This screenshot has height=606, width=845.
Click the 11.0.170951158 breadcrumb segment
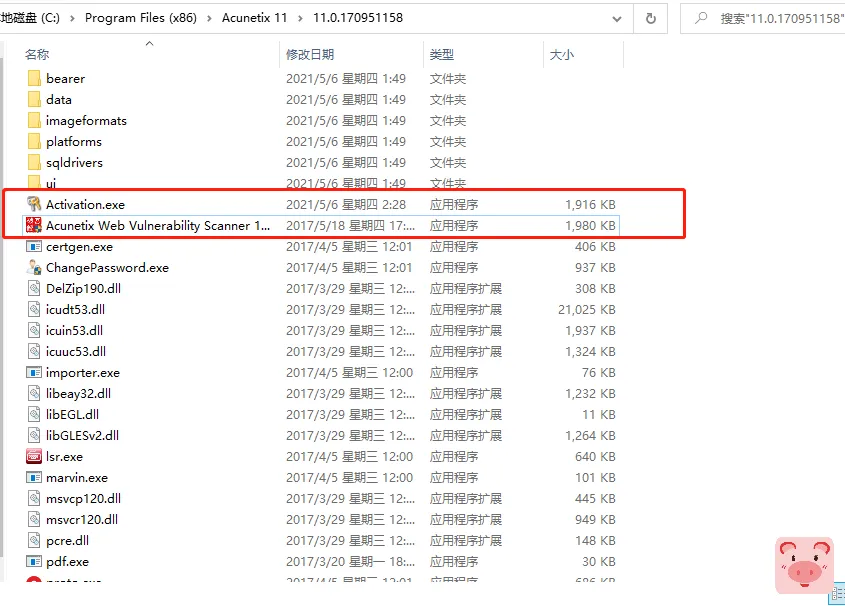click(x=358, y=18)
